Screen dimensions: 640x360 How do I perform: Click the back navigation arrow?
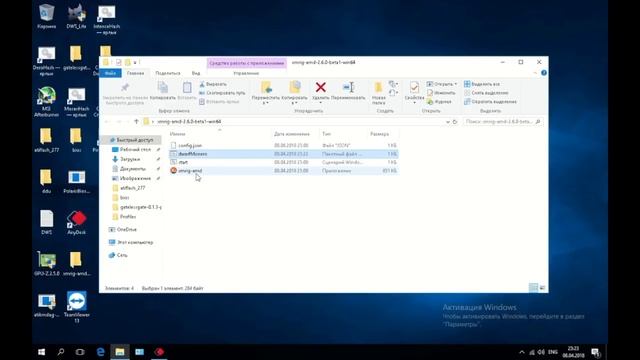(x=107, y=122)
